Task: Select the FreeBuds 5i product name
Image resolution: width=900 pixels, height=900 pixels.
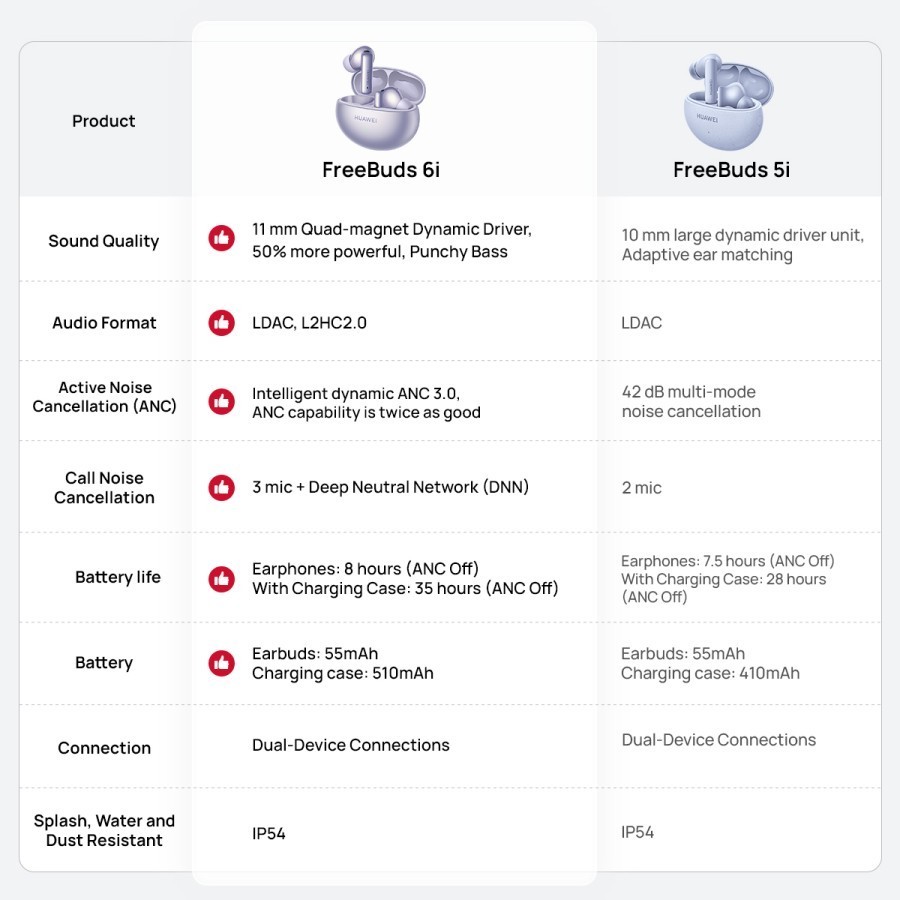Action: [731, 170]
